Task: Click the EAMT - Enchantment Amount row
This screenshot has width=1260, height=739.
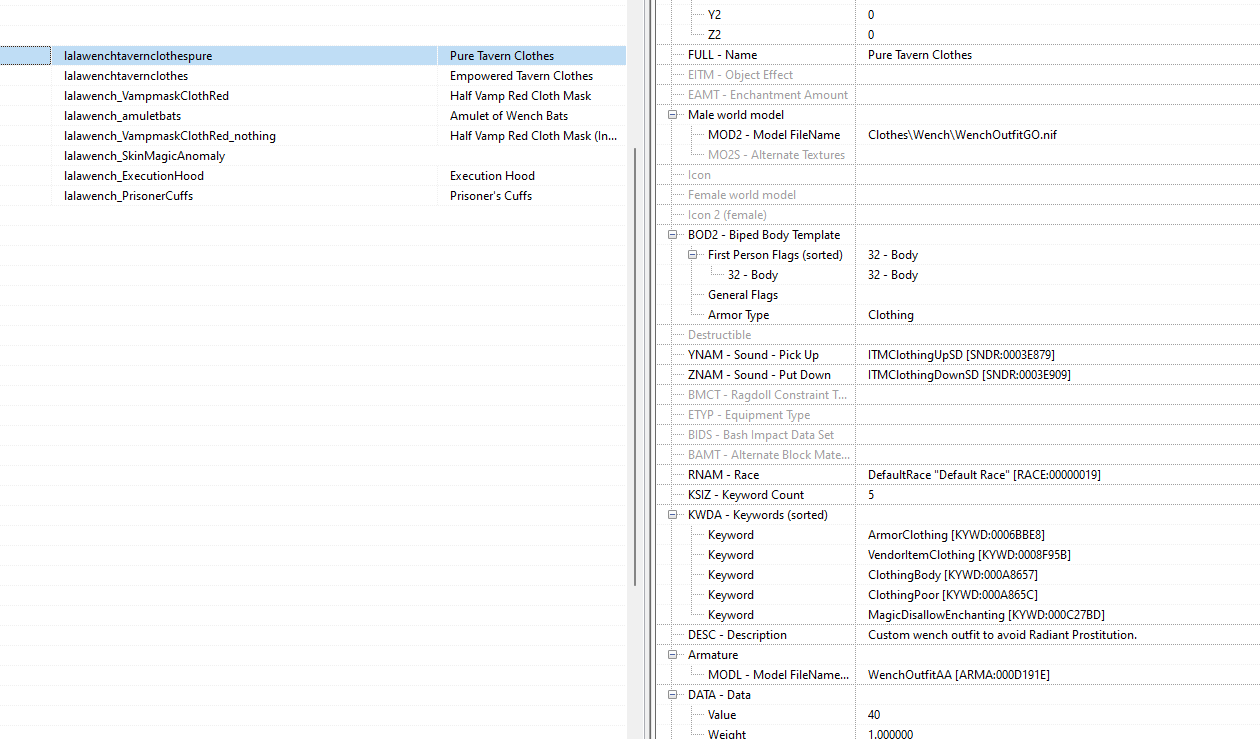Action: click(958, 95)
